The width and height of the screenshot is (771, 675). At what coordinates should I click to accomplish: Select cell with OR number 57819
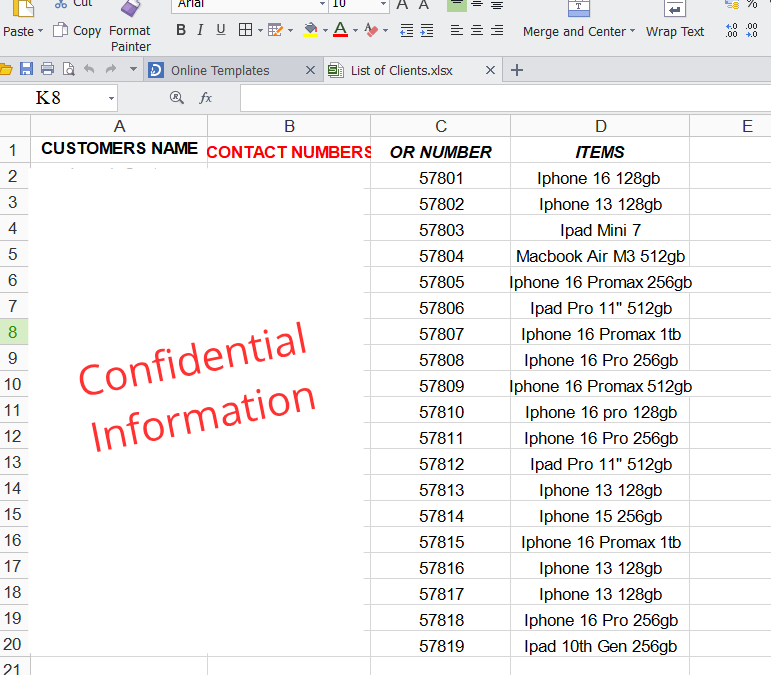(x=441, y=646)
